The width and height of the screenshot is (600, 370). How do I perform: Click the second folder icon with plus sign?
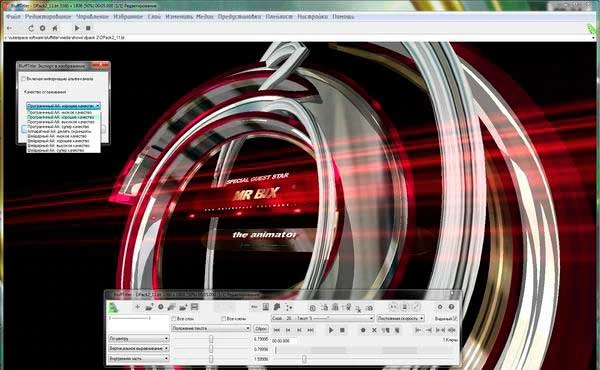[183, 307]
